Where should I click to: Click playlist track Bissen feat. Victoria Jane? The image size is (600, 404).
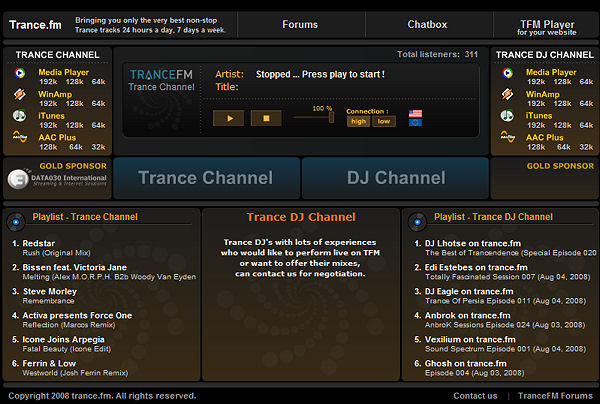[75, 267]
